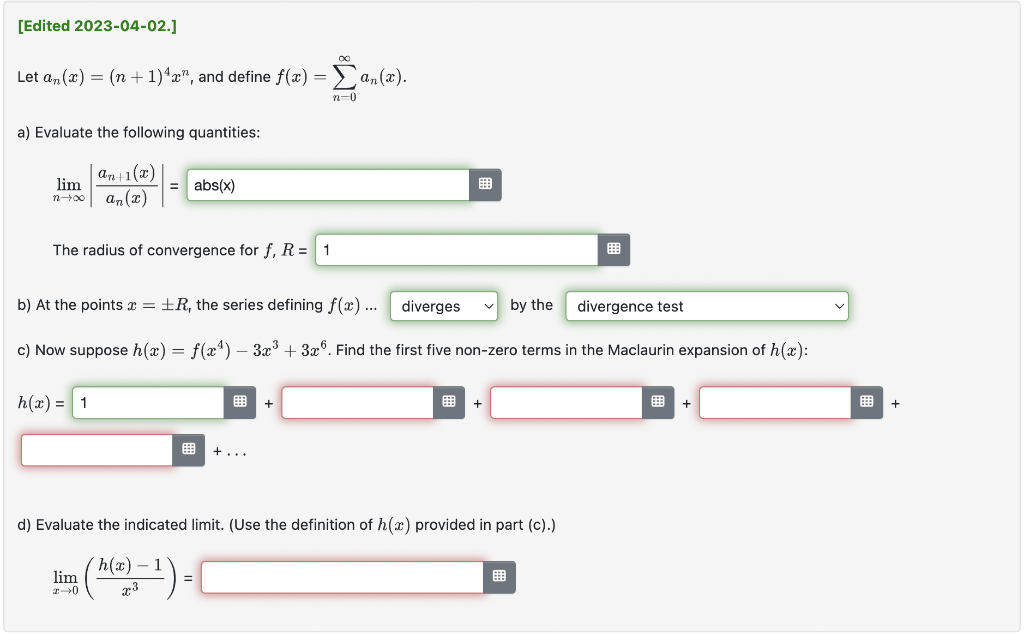Open the math keyboard for the radius R field
1024x634 pixels.
point(613,249)
